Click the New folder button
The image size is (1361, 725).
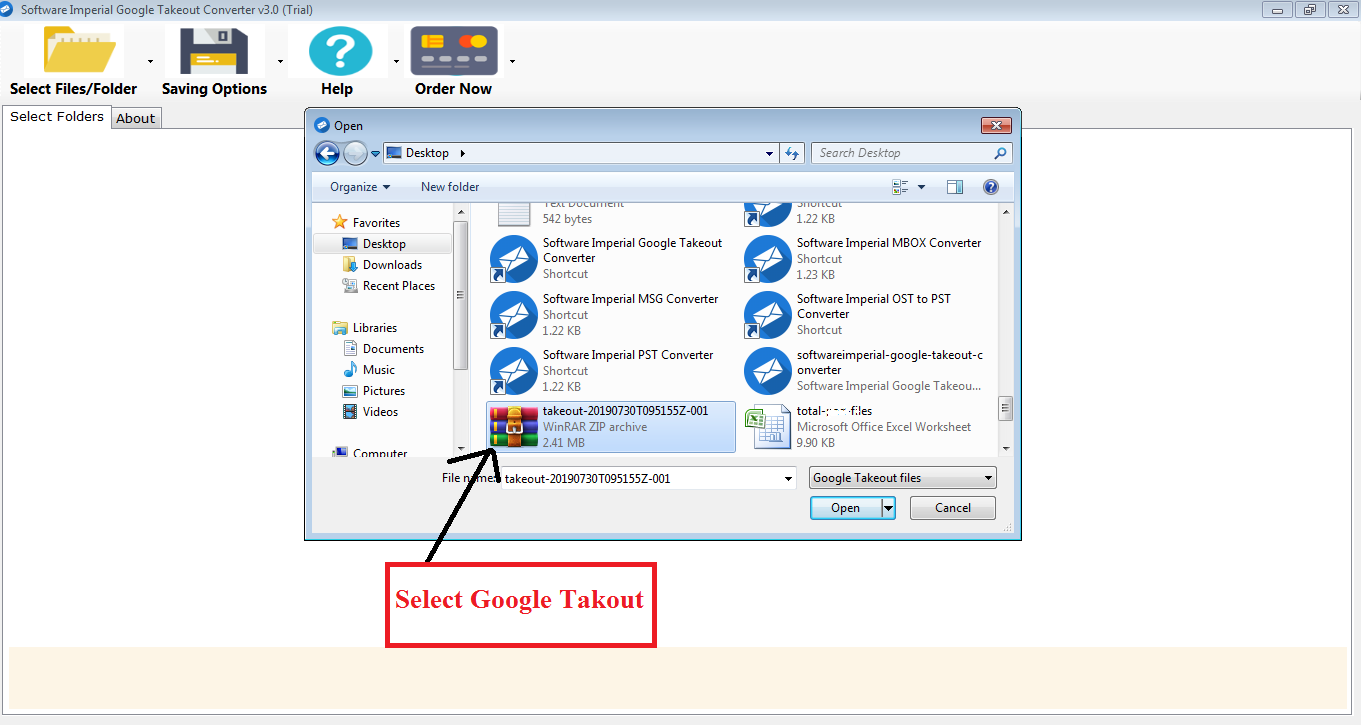(x=450, y=187)
